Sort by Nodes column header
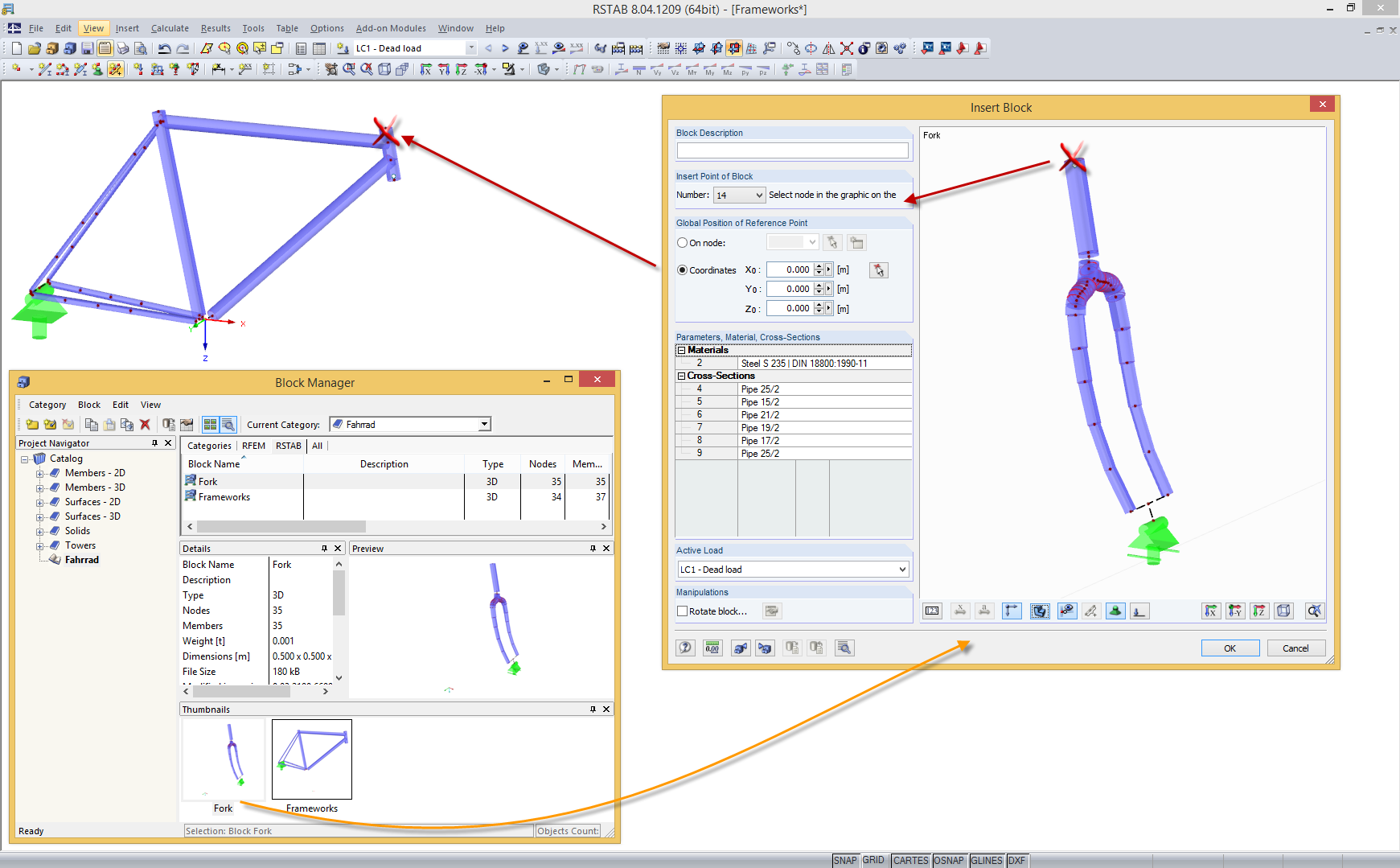 (543, 464)
